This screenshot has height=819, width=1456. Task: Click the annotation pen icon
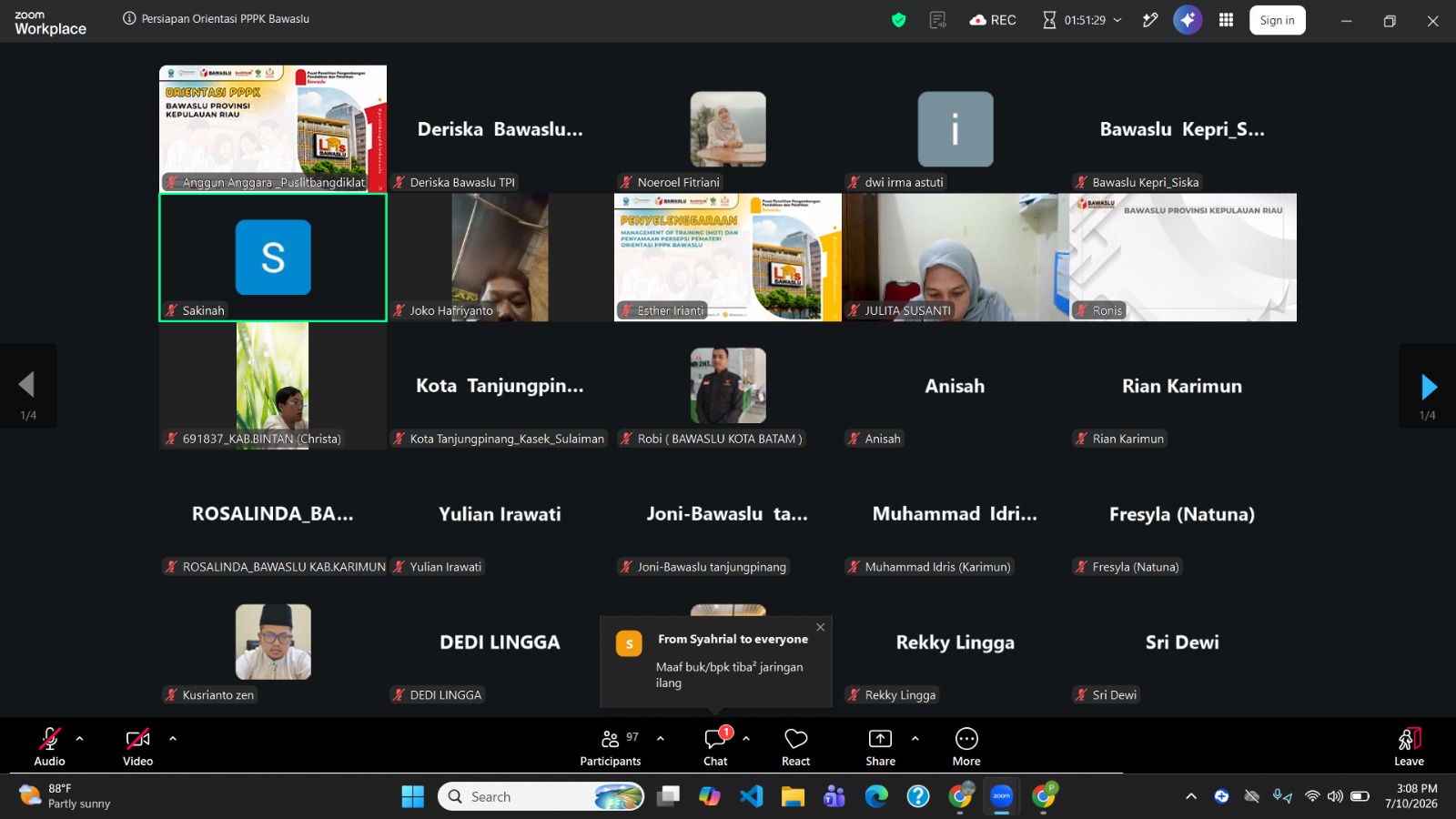pyautogui.click(x=1150, y=20)
